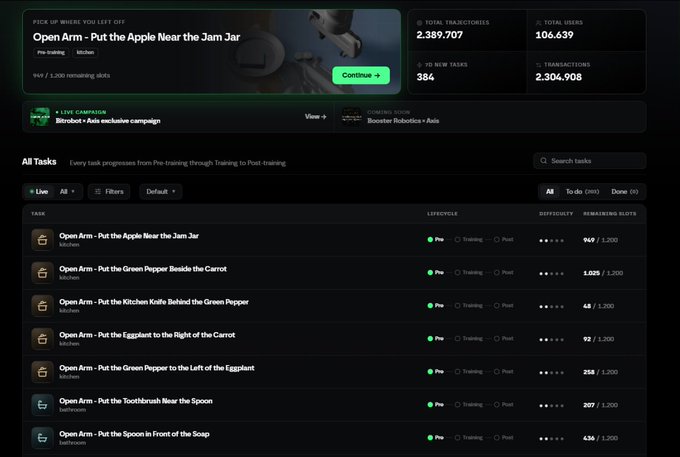Screen dimensions: 680x457
Task: Click the Bitrobot campaign logo thumbnail
Action: tap(40, 117)
